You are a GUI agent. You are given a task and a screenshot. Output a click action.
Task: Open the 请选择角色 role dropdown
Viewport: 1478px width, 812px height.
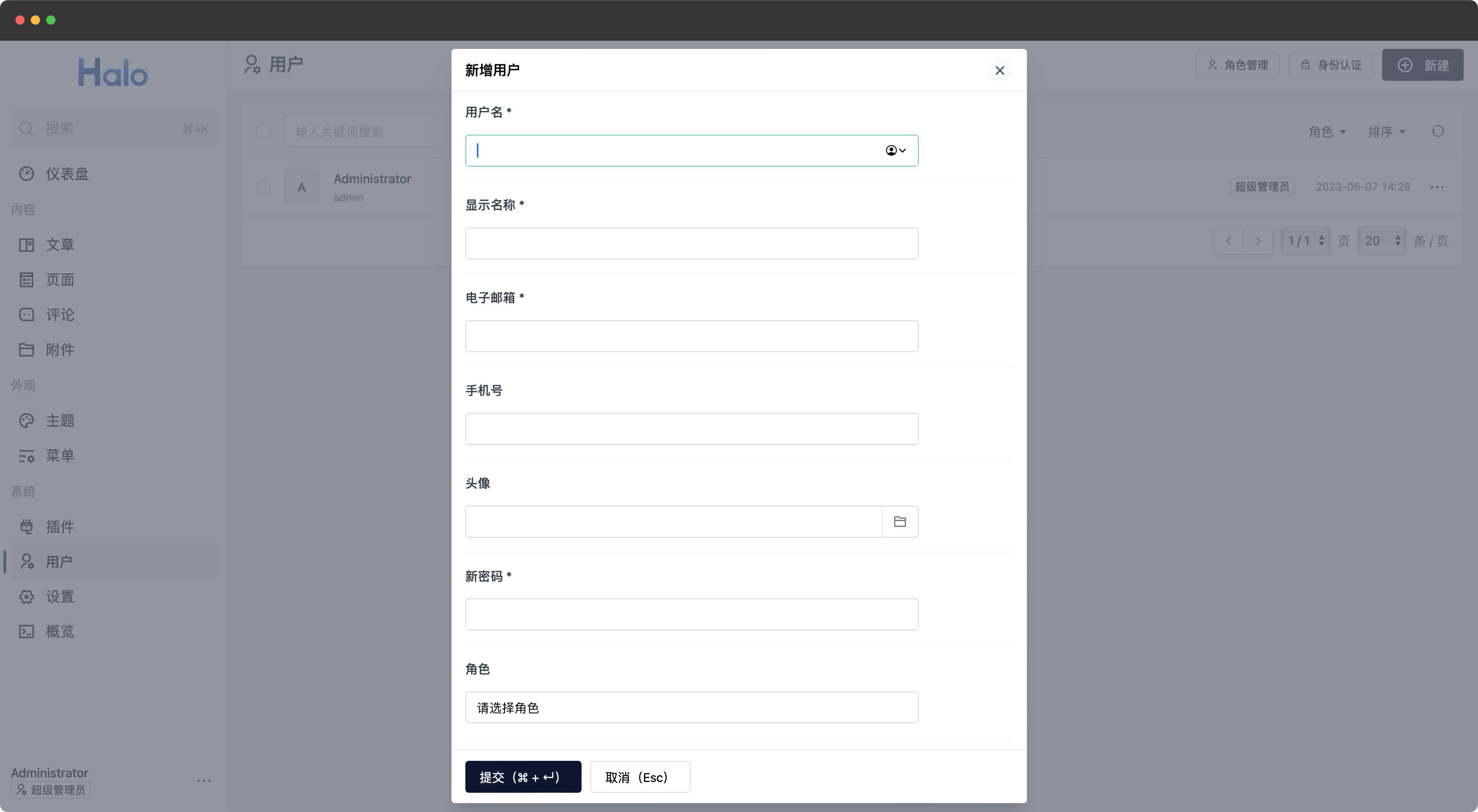pos(691,708)
